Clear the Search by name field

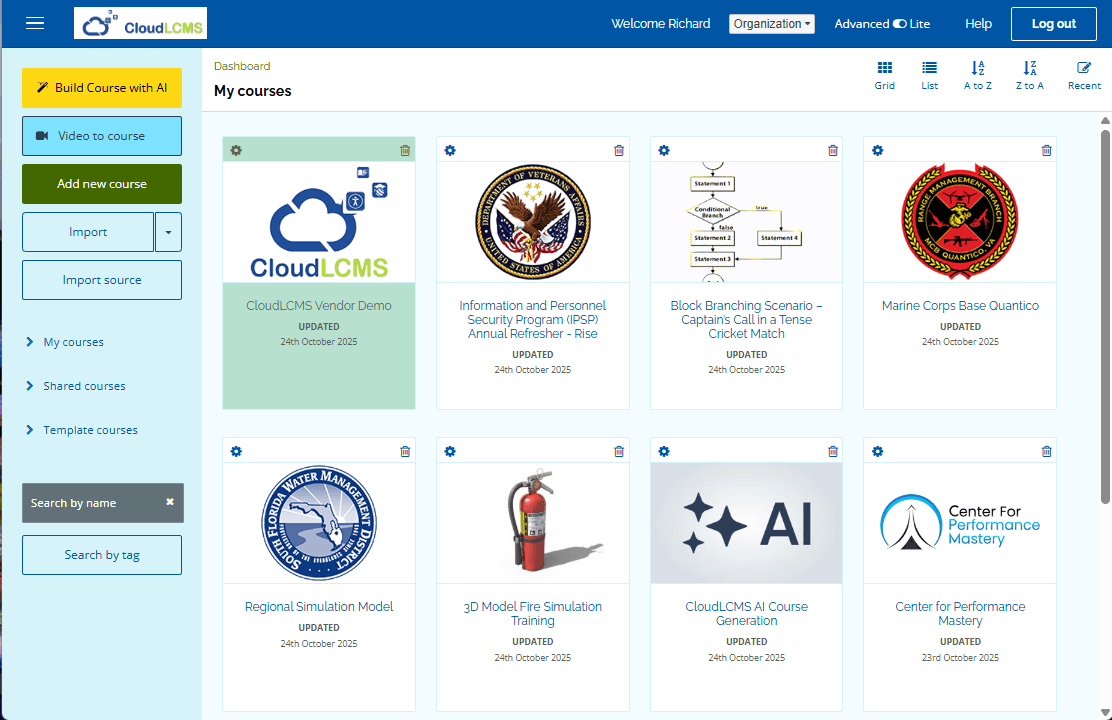tap(168, 503)
